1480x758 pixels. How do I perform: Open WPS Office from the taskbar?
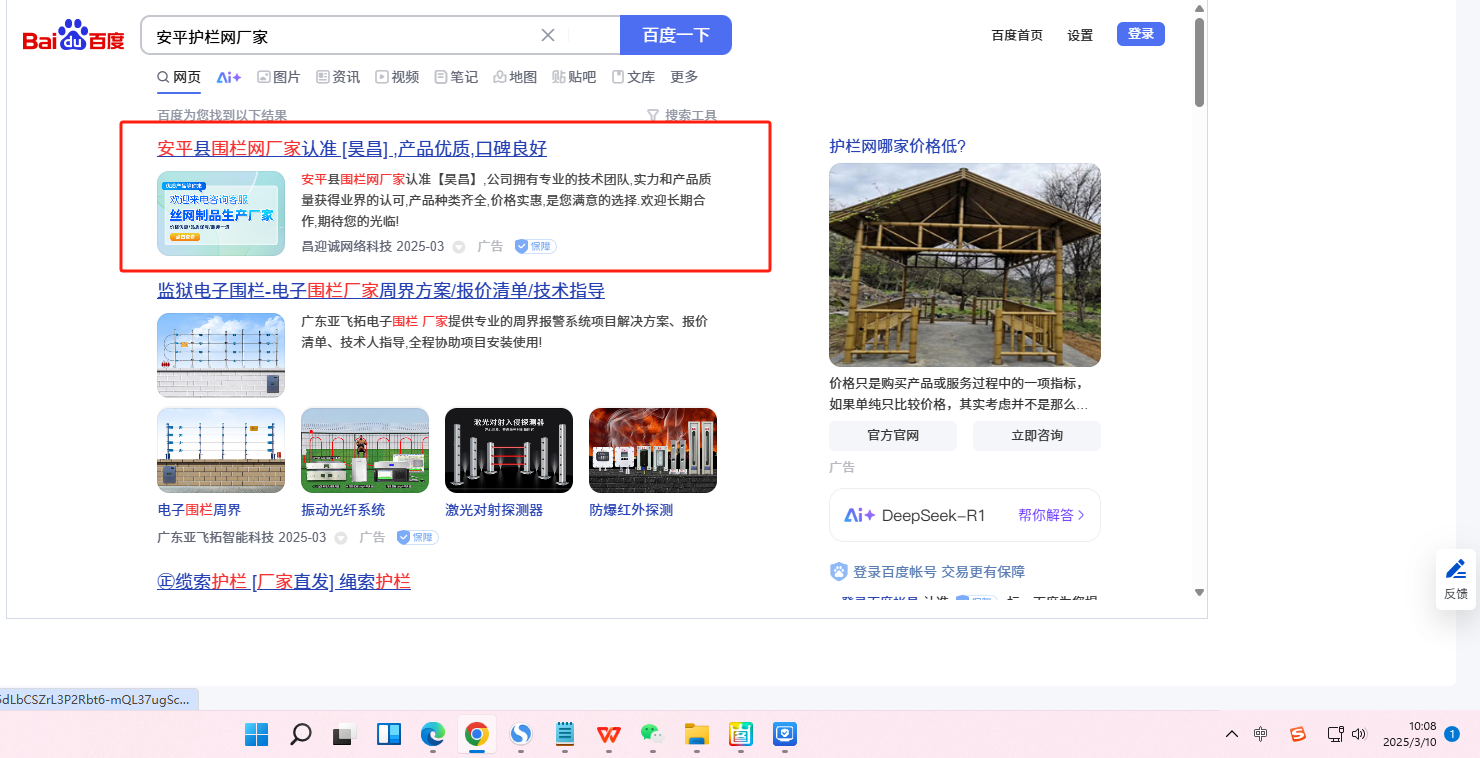point(609,735)
